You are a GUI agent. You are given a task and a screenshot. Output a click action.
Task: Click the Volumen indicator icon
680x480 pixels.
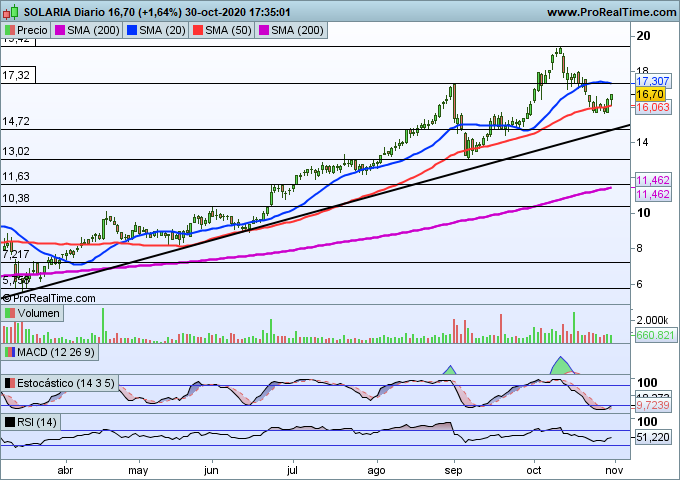tap(10, 314)
